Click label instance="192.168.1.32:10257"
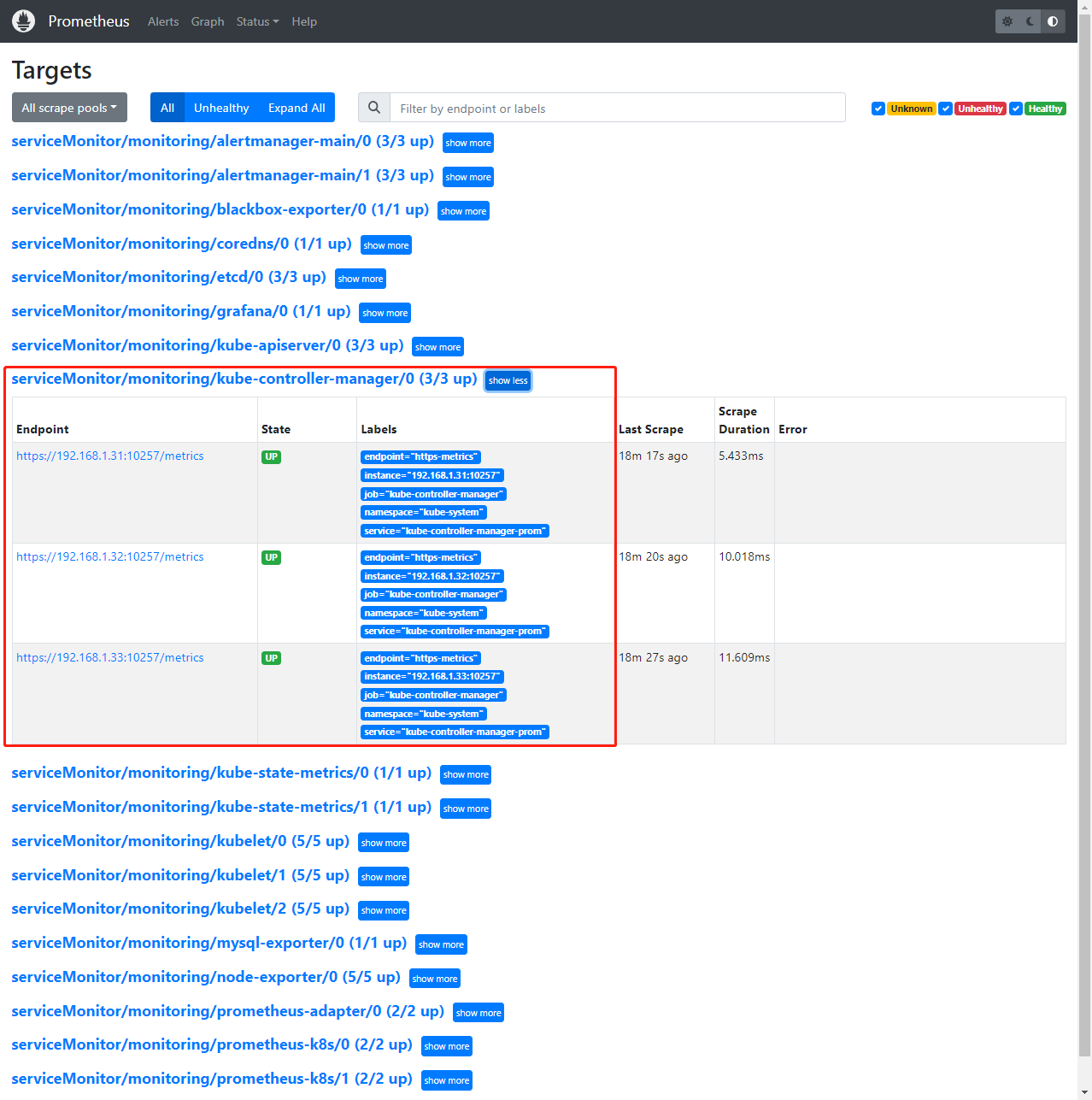This screenshot has width=1092, height=1100. pyautogui.click(x=432, y=577)
